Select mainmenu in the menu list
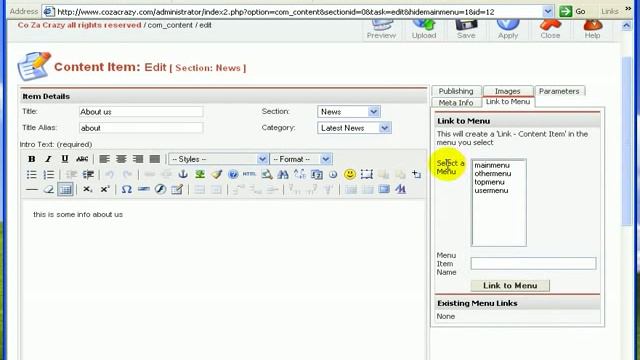Screen dimensions: 640x360 492,165
